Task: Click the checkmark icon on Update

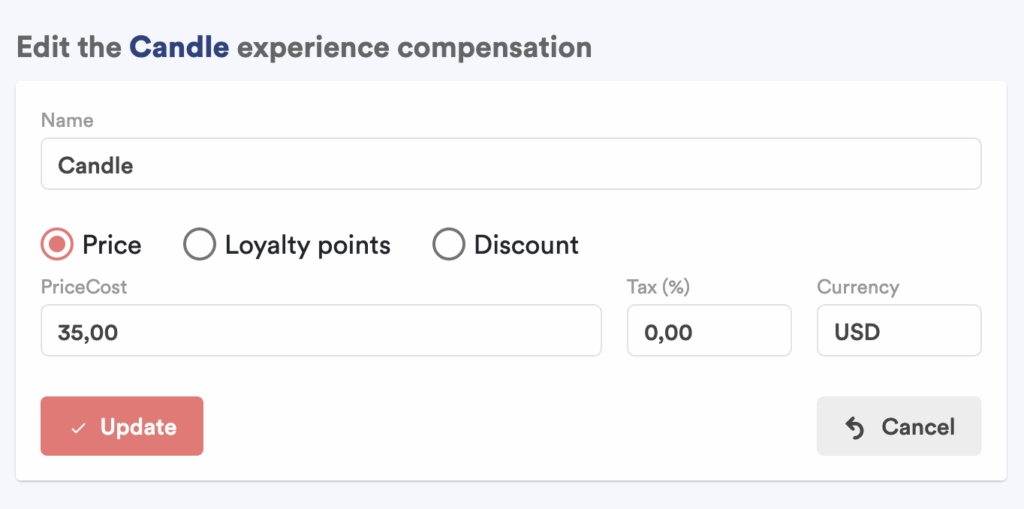Action: pos(79,428)
